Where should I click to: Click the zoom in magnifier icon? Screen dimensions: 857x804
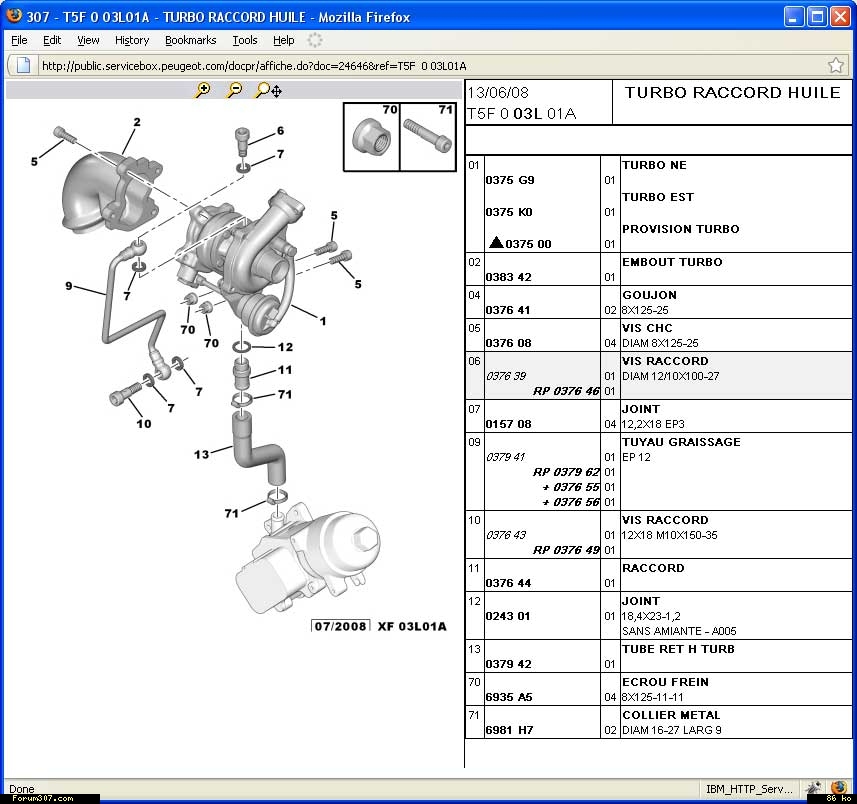(x=203, y=90)
